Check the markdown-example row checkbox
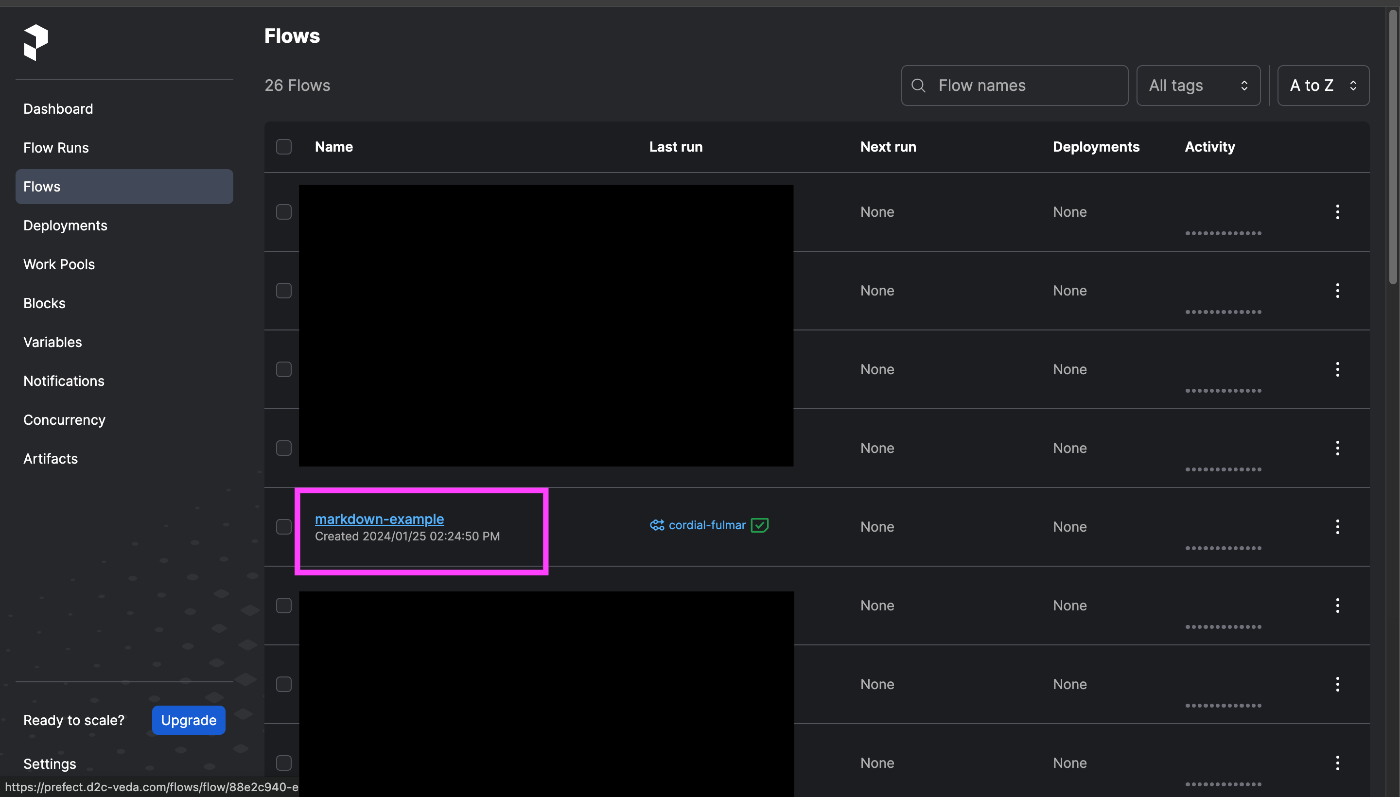The height and width of the screenshot is (797, 1400). coord(284,527)
